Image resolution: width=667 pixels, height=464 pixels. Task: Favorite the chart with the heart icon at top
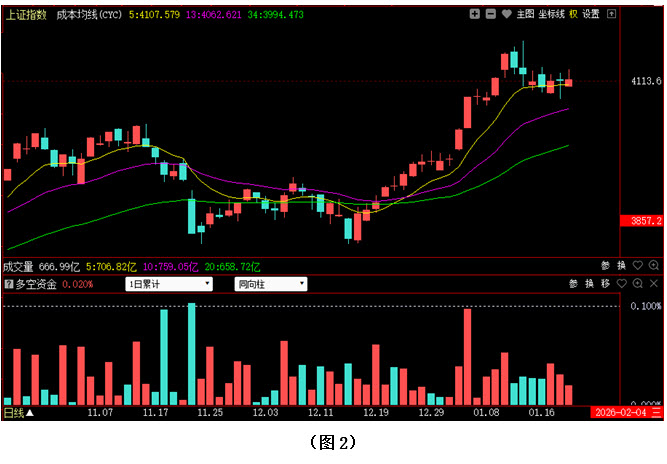tap(506, 14)
